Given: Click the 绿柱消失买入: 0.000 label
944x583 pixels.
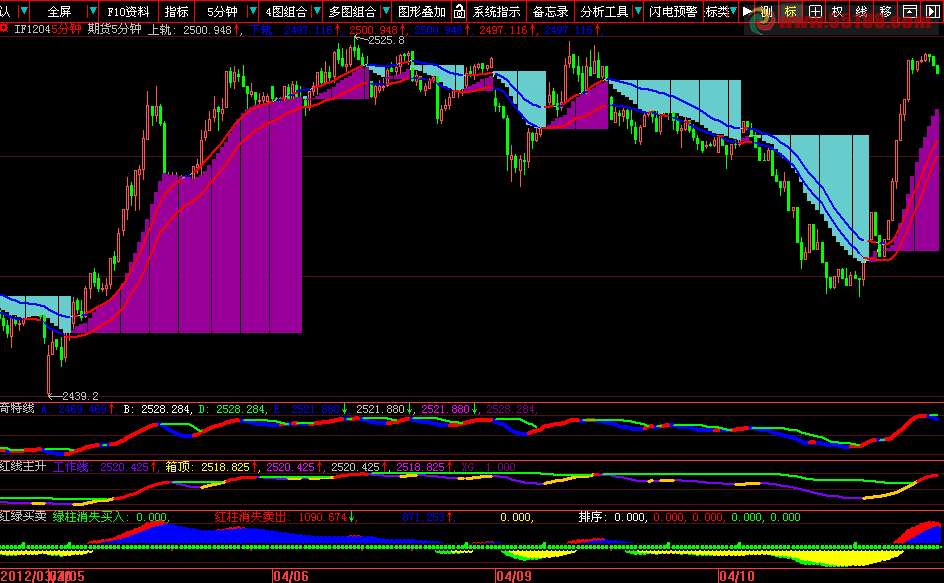Looking at the screenshot, I should pyautogui.click(x=110, y=517).
